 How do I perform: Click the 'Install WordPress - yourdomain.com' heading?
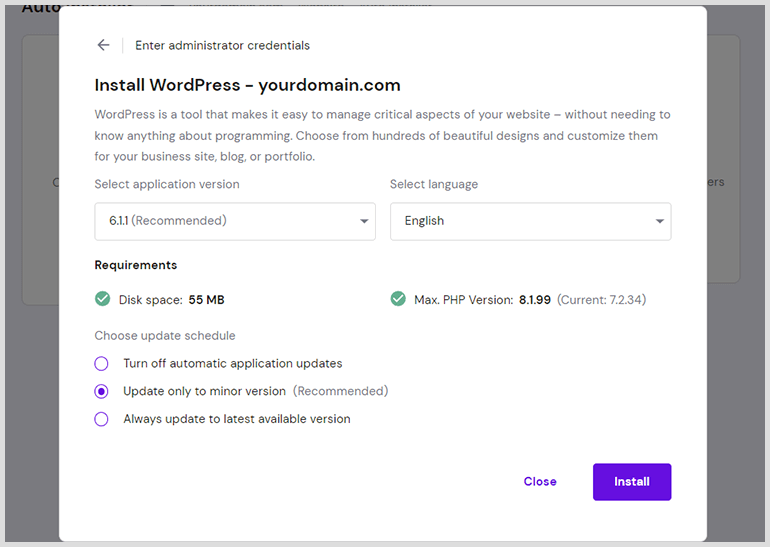click(x=248, y=85)
